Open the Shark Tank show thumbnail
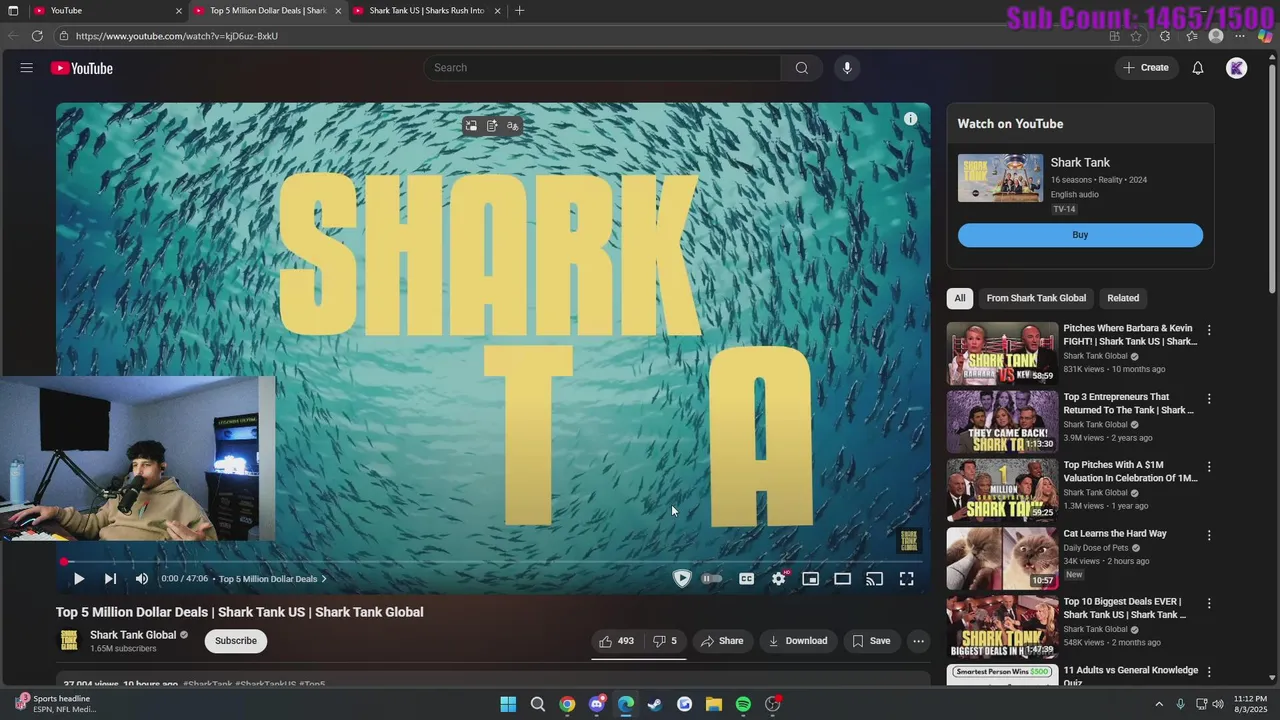The height and width of the screenshot is (720, 1280). 1000,178
